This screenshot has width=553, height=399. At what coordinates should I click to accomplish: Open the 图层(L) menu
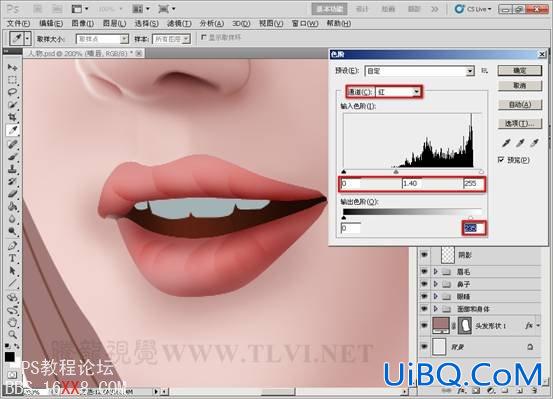pyautogui.click(x=114, y=23)
